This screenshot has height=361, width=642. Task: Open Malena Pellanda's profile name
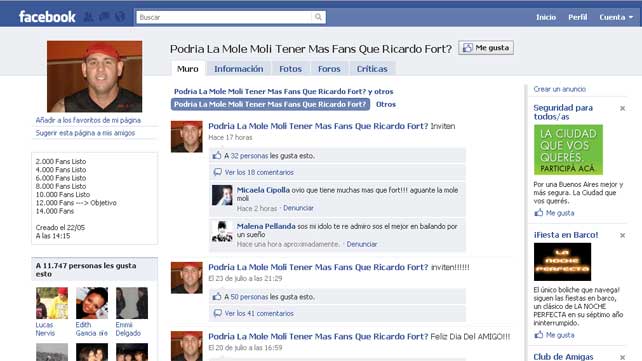tap(266, 226)
